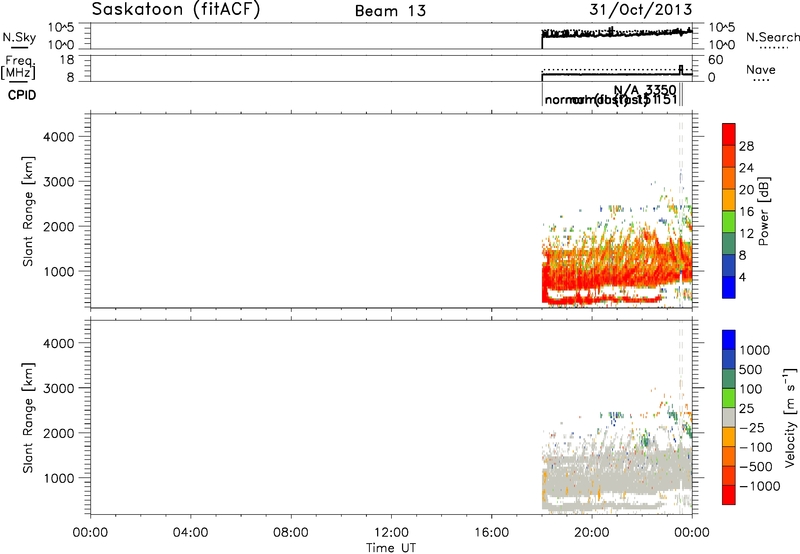Select the Beam 13 label
Image resolution: width=800 pixels, height=554 pixels.
click(x=390, y=11)
